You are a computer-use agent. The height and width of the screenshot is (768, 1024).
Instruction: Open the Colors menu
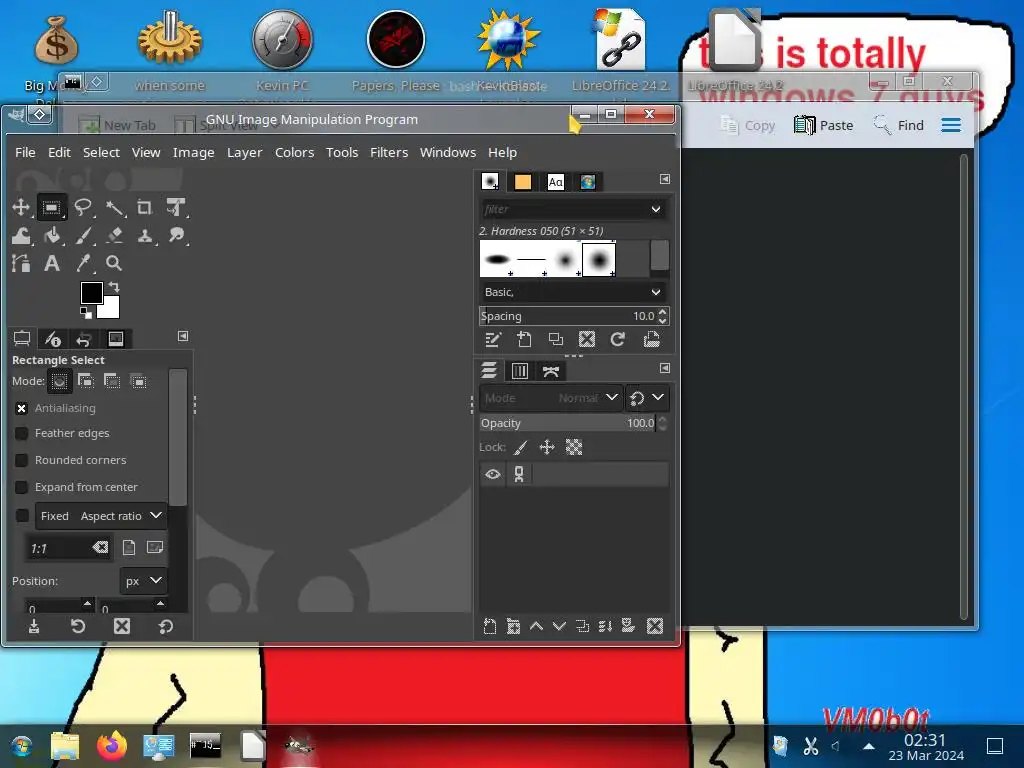coord(294,152)
